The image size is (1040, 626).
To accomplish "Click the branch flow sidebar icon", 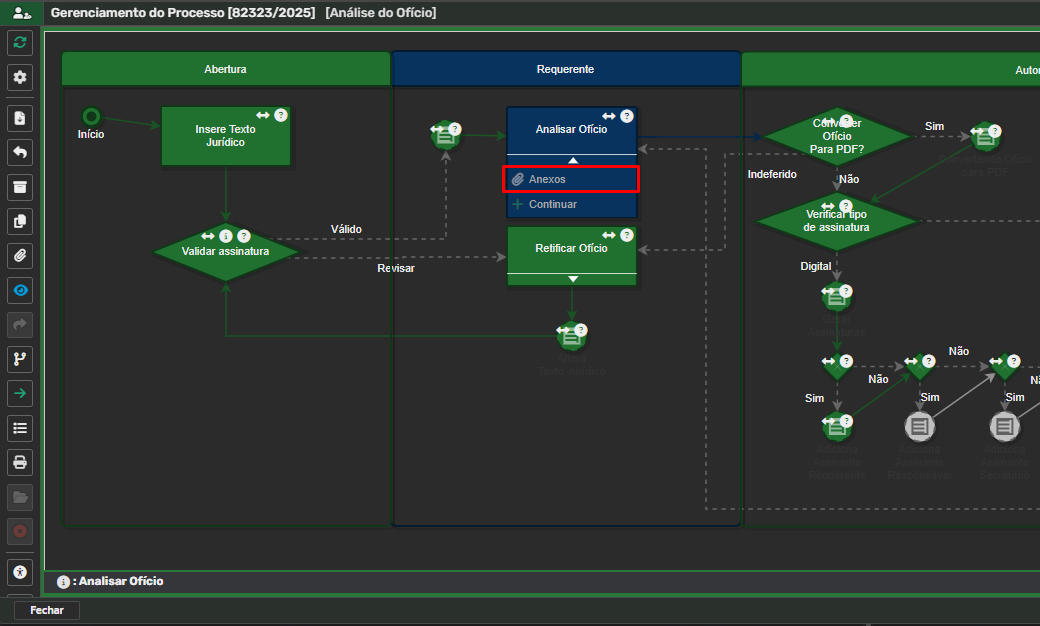I will [20, 359].
